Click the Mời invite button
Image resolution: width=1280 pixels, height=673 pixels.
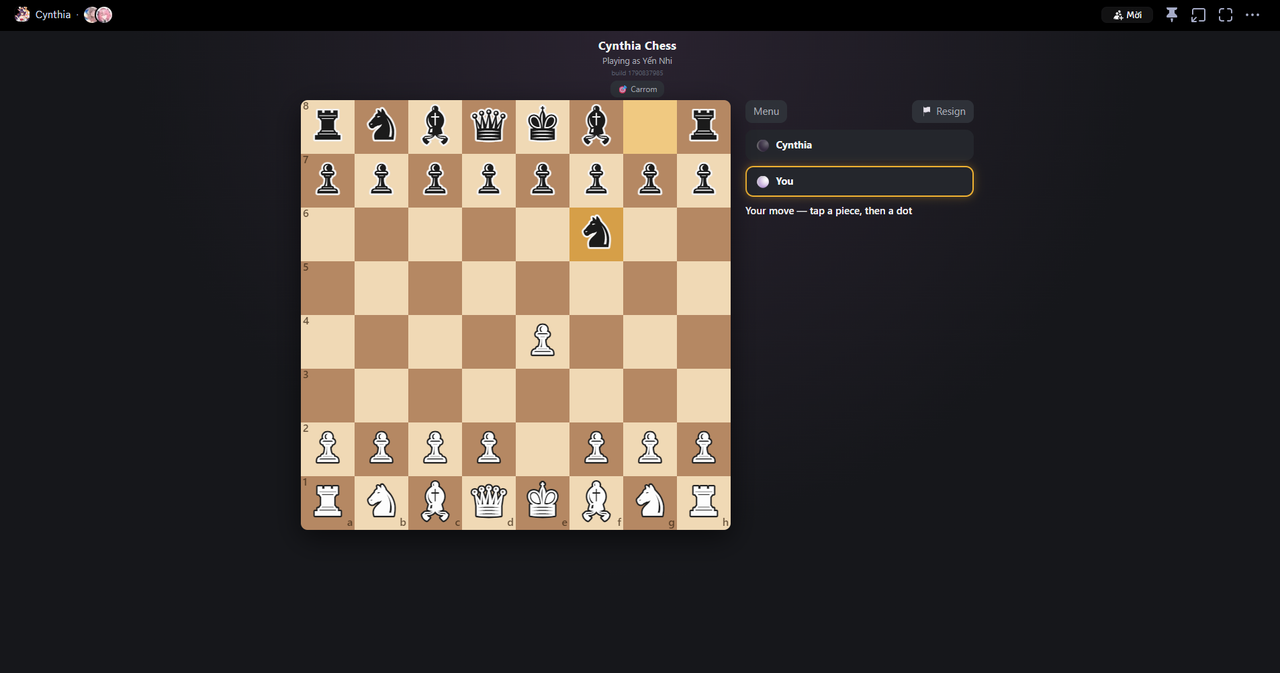pyautogui.click(x=1127, y=15)
